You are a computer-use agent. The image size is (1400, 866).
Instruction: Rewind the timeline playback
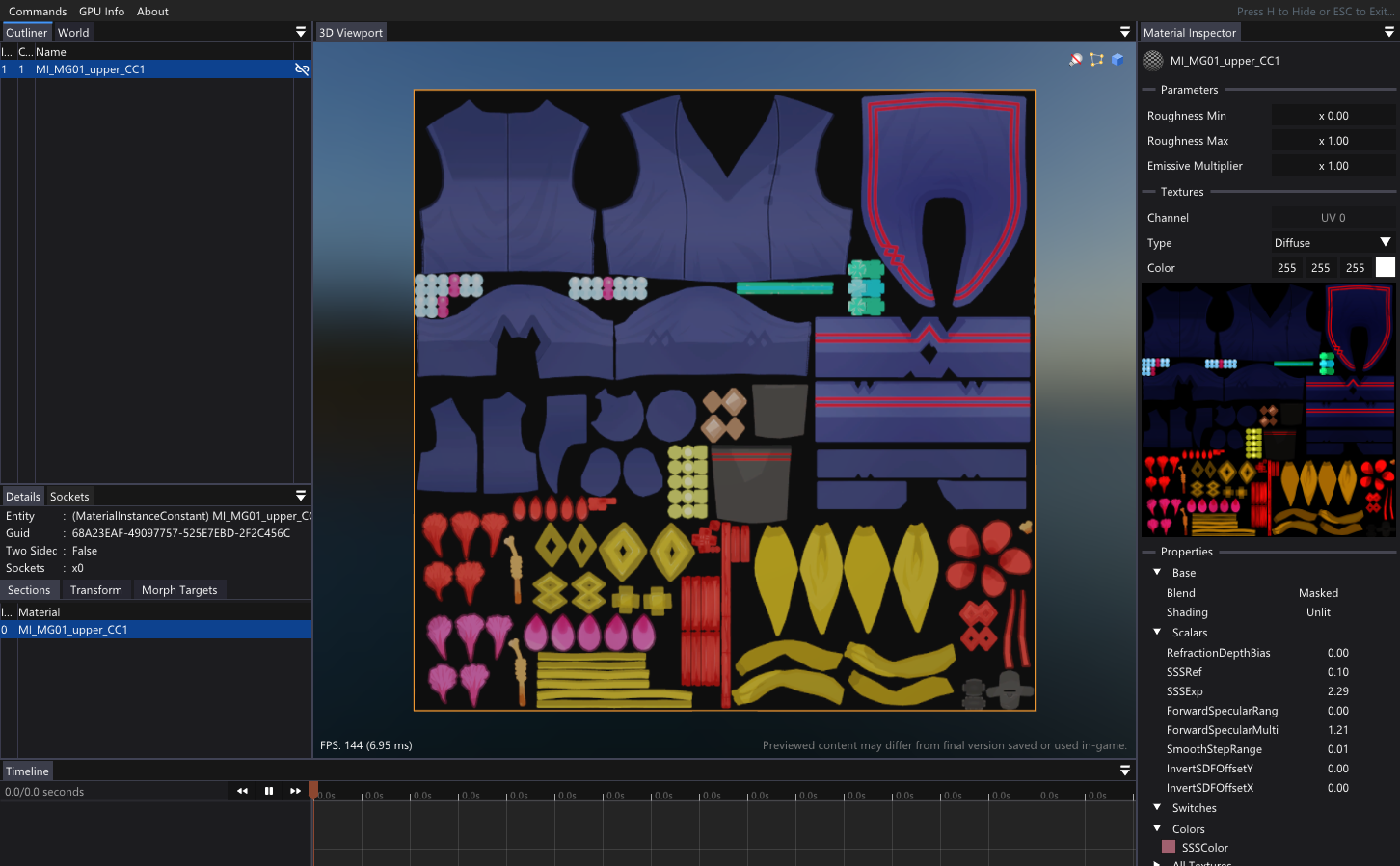pyautogui.click(x=242, y=791)
